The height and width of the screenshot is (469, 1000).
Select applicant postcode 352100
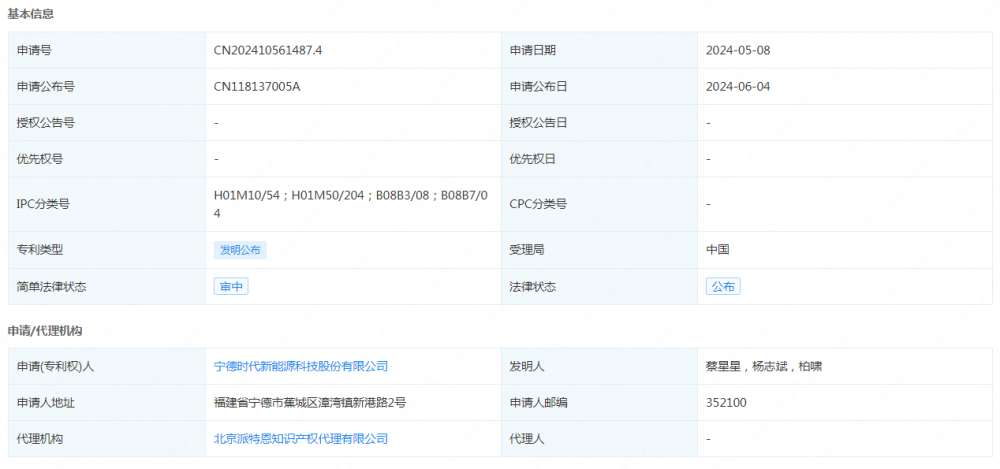point(726,403)
